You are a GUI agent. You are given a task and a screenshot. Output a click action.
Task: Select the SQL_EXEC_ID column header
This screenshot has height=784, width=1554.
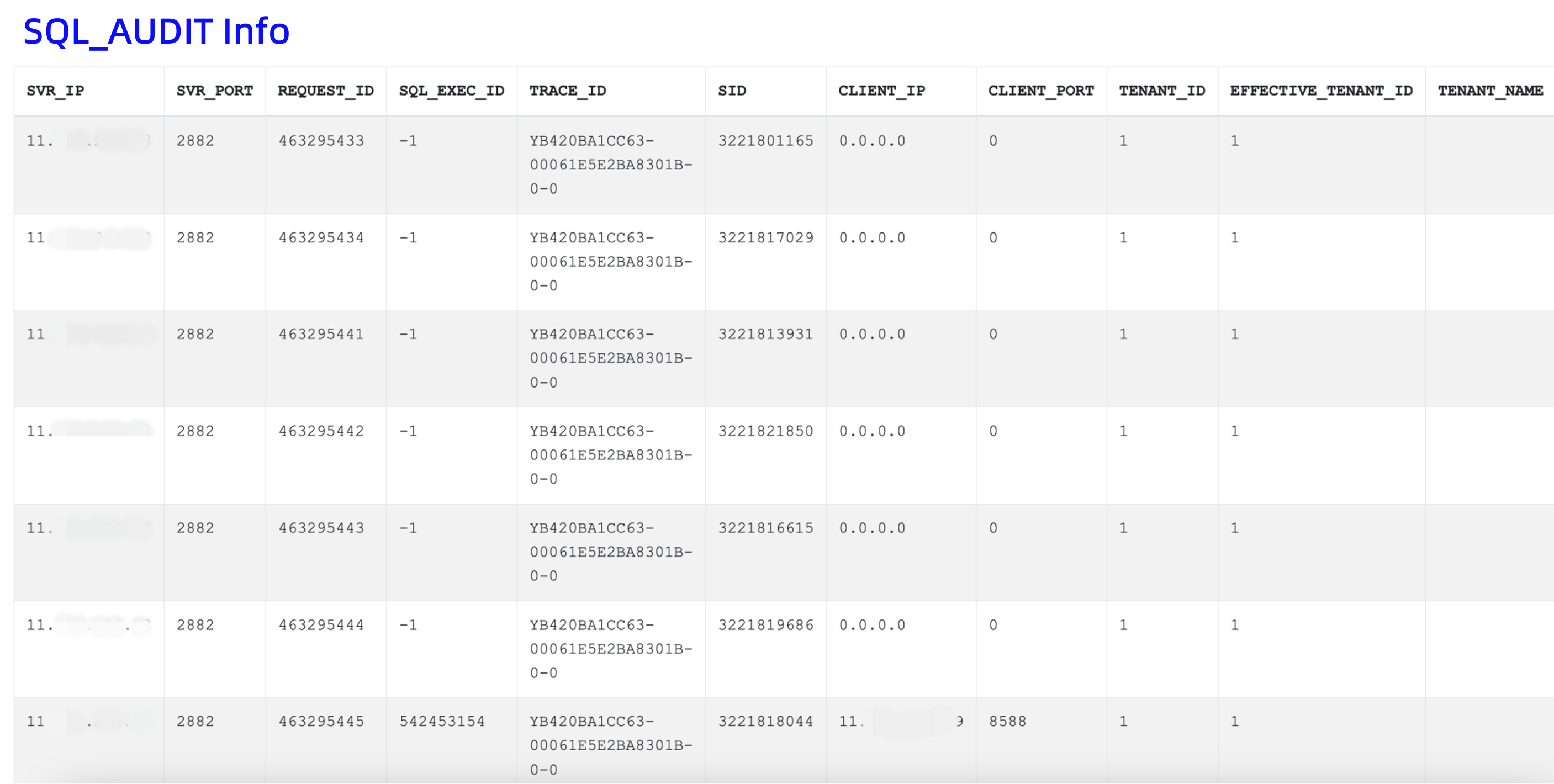pyautogui.click(x=452, y=91)
